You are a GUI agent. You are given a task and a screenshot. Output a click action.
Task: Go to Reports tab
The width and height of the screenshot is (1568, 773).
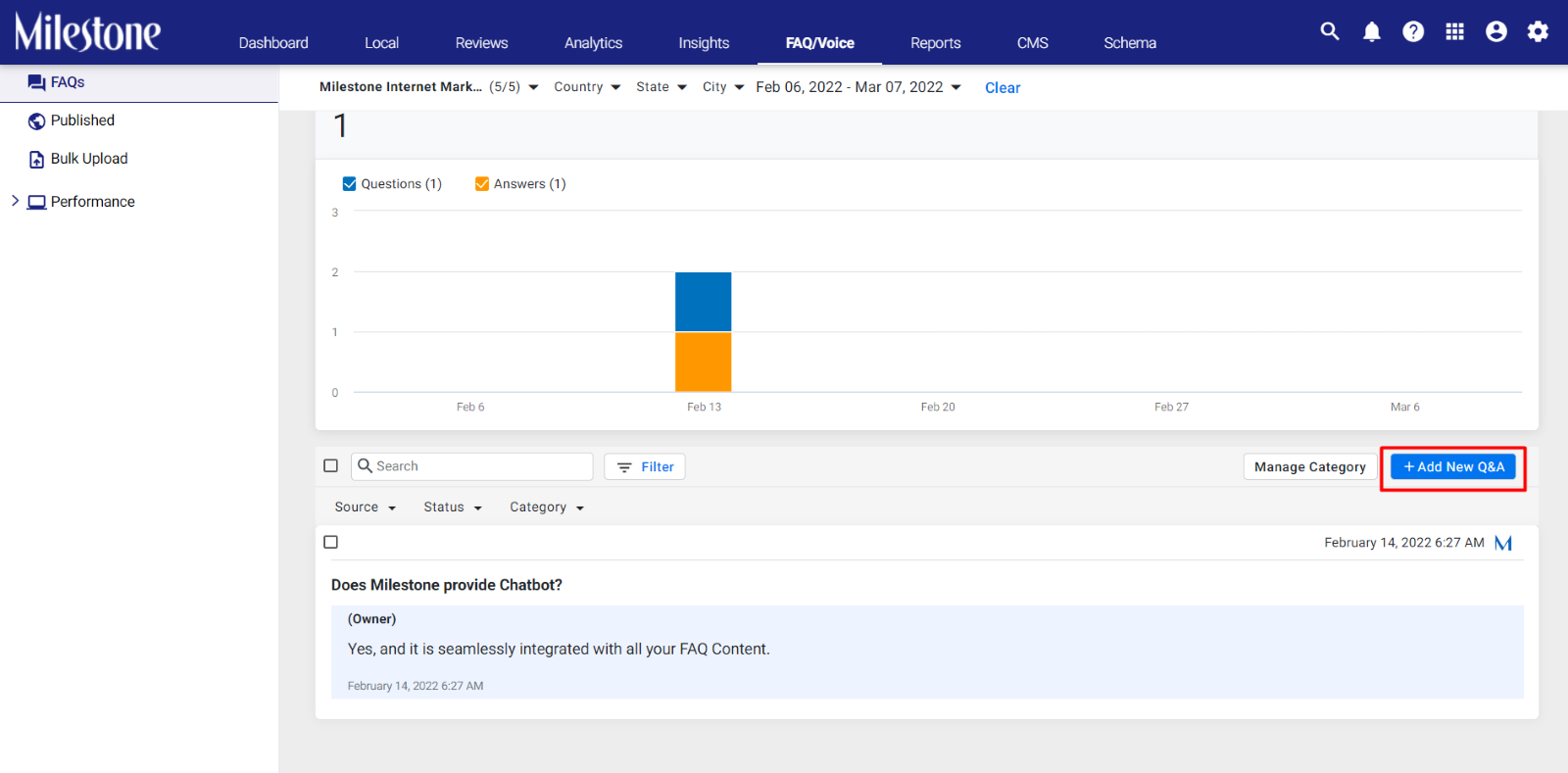pos(935,43)
